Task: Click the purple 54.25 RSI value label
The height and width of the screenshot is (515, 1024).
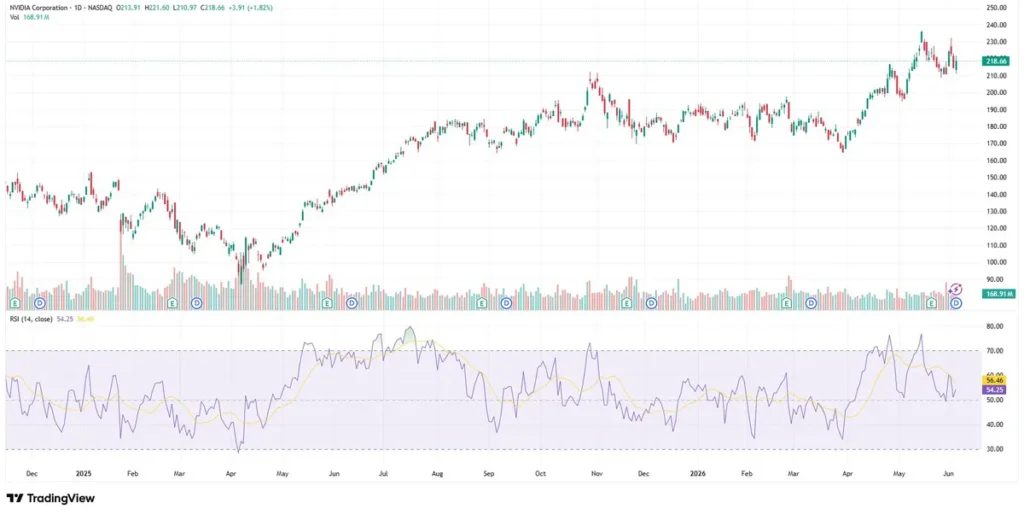Action: click(x=996, y=389)
